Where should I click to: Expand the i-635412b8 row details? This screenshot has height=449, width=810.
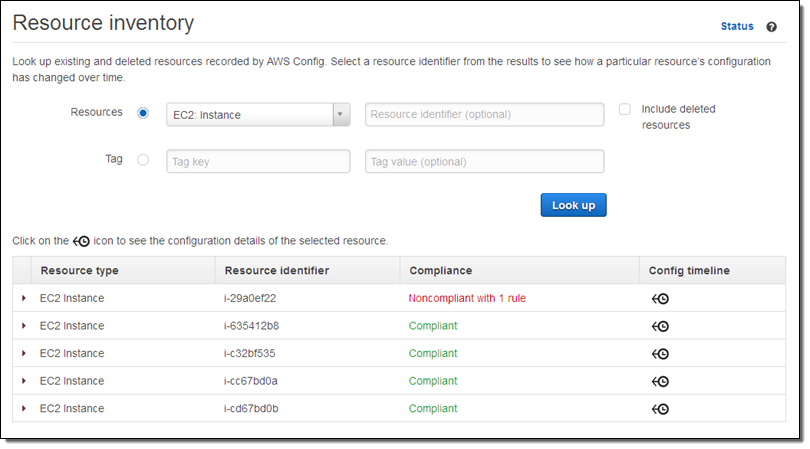coord(24,326)
